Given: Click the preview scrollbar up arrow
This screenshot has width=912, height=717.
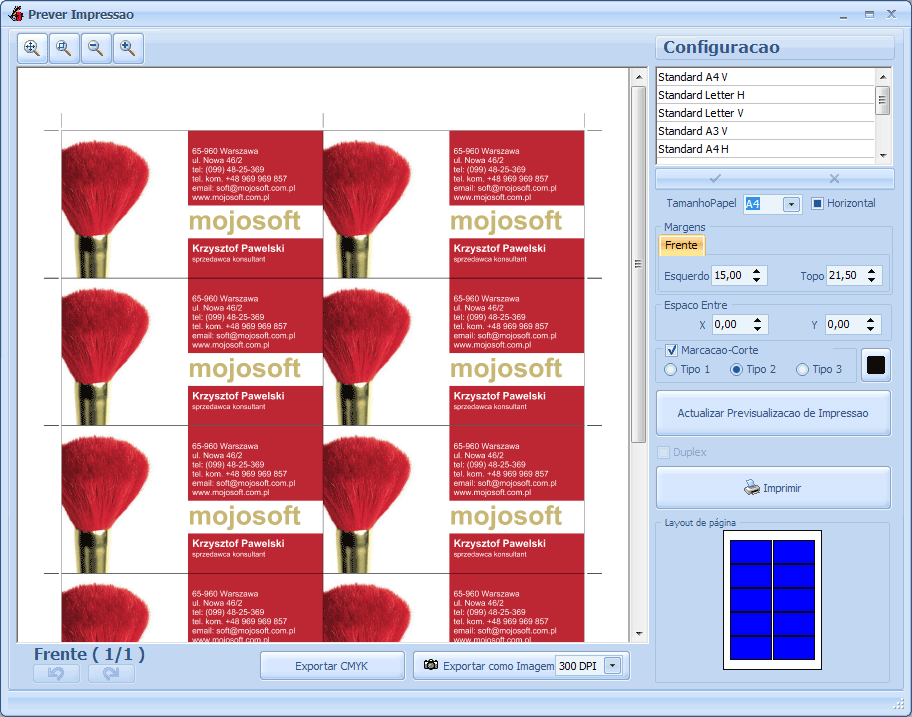Looking at the screenshot, I should 639,77.
